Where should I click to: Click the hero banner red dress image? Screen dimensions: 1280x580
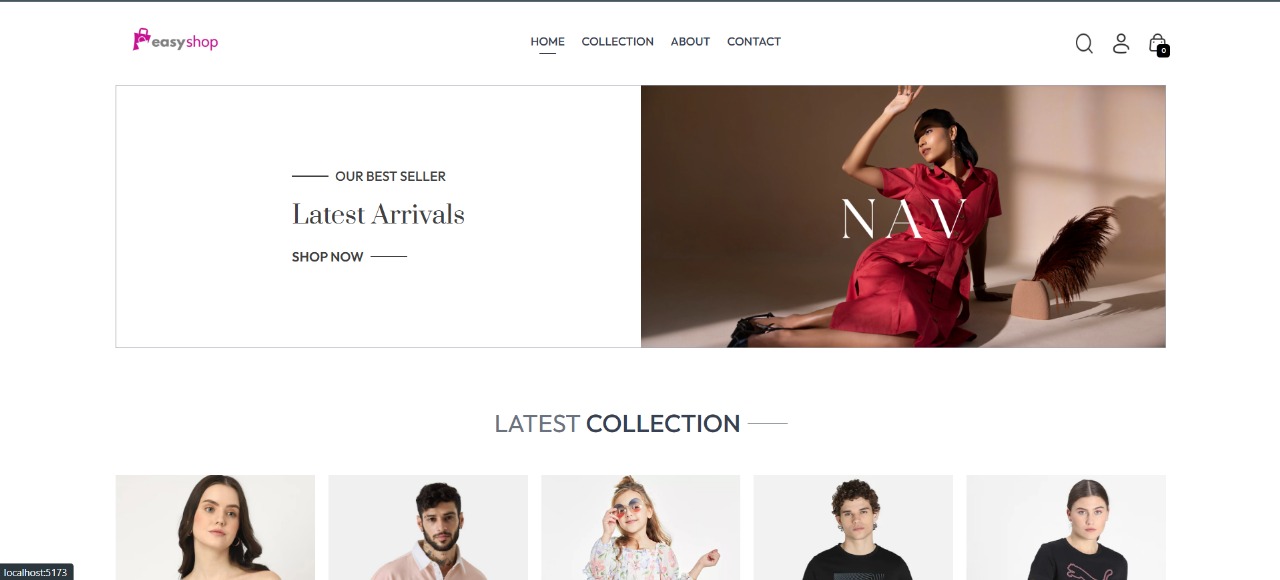903,216
